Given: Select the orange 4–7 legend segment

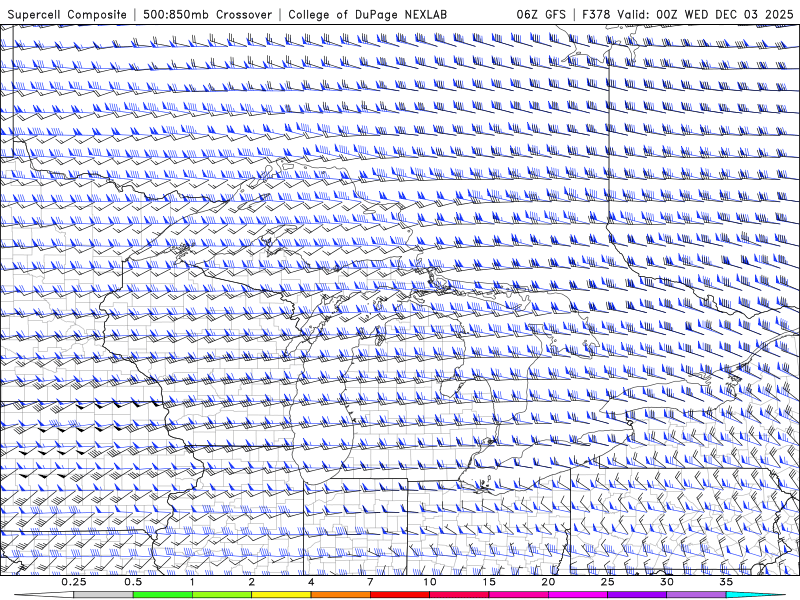Looking at the screenshot, I should click(340, 595).
